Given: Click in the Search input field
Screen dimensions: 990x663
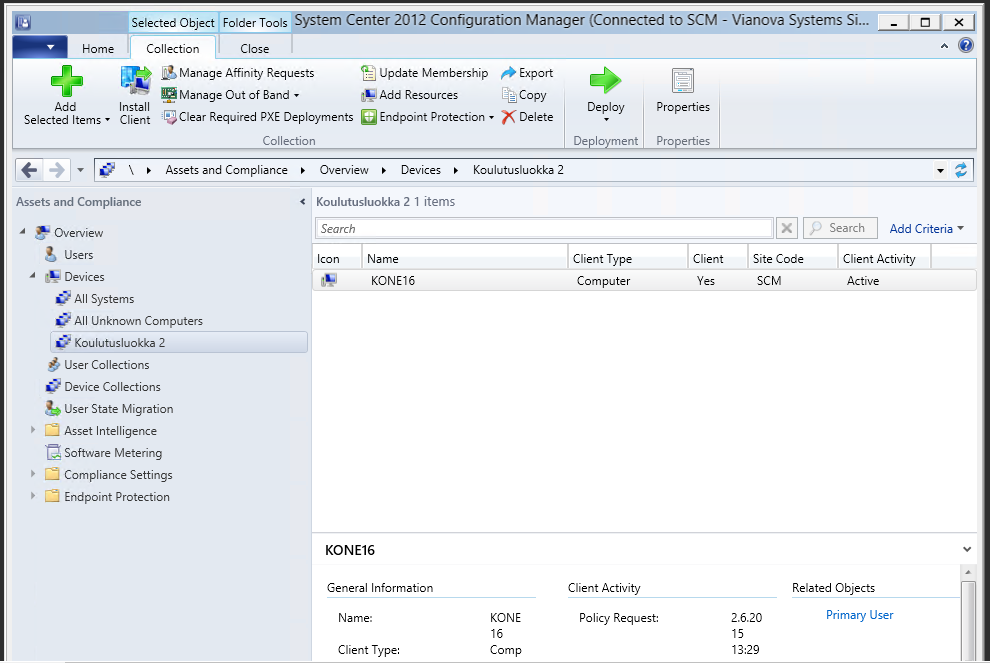Looking at the screenshot, I should tap(544, 229).
